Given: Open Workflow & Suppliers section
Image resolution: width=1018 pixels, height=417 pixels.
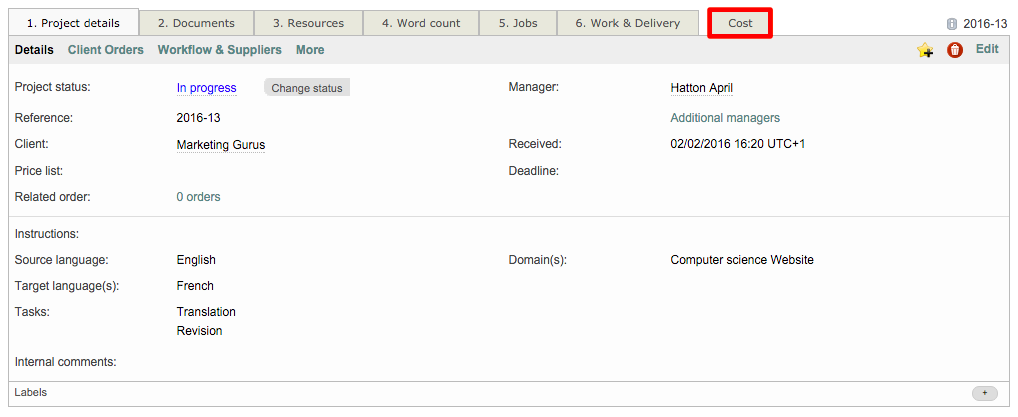Looking at the screenshot, I should pyautogui.click(x=220, y=50).
